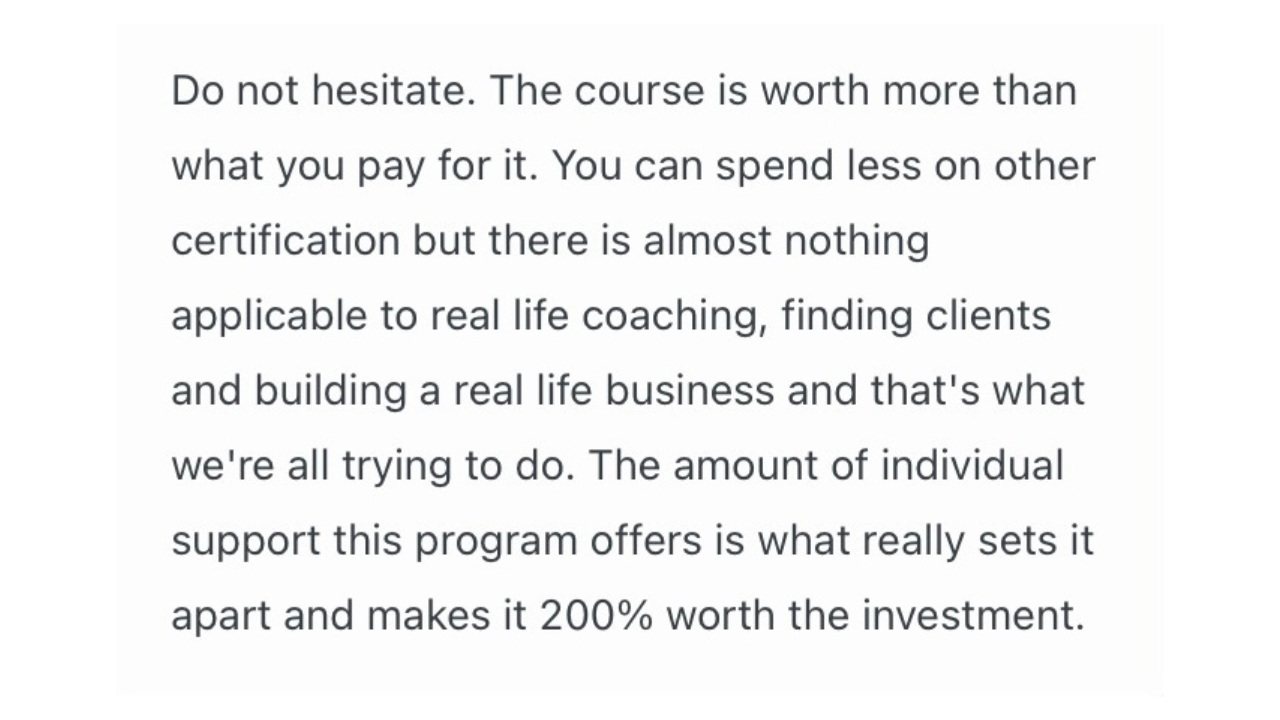The image size is (1280, 720).
Task: Click the phrase 'amount of individual'
Action: click(868, 467)
